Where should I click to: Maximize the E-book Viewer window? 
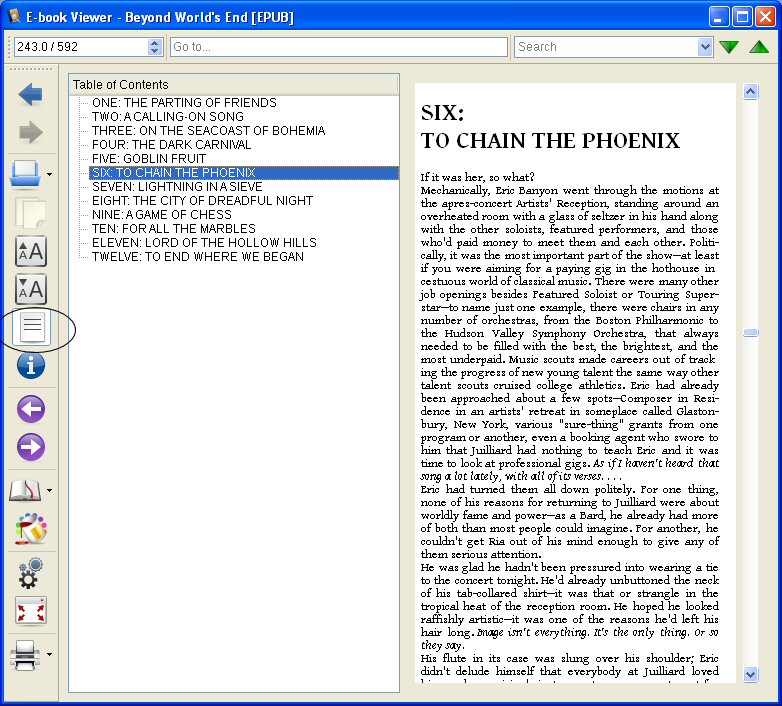(x=742, y=17)
